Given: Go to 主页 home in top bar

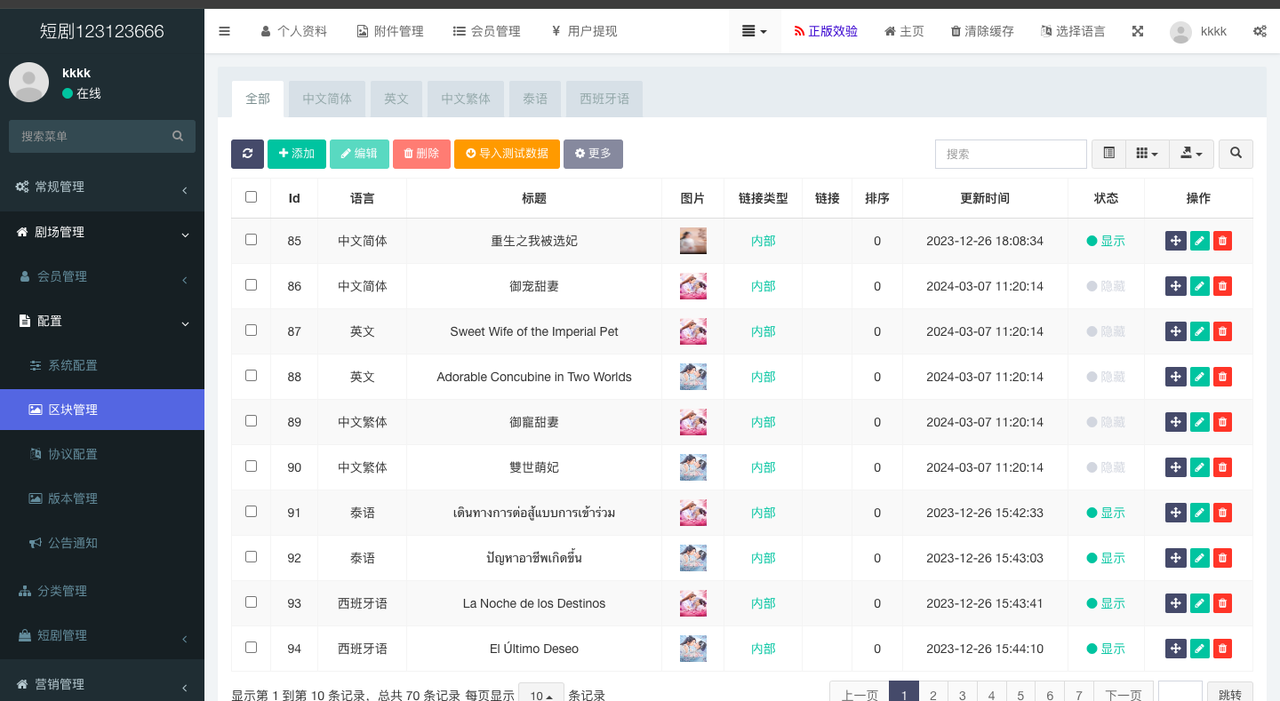Looking at the screenshot, I should pyautogui.click(x=904, y=31).
